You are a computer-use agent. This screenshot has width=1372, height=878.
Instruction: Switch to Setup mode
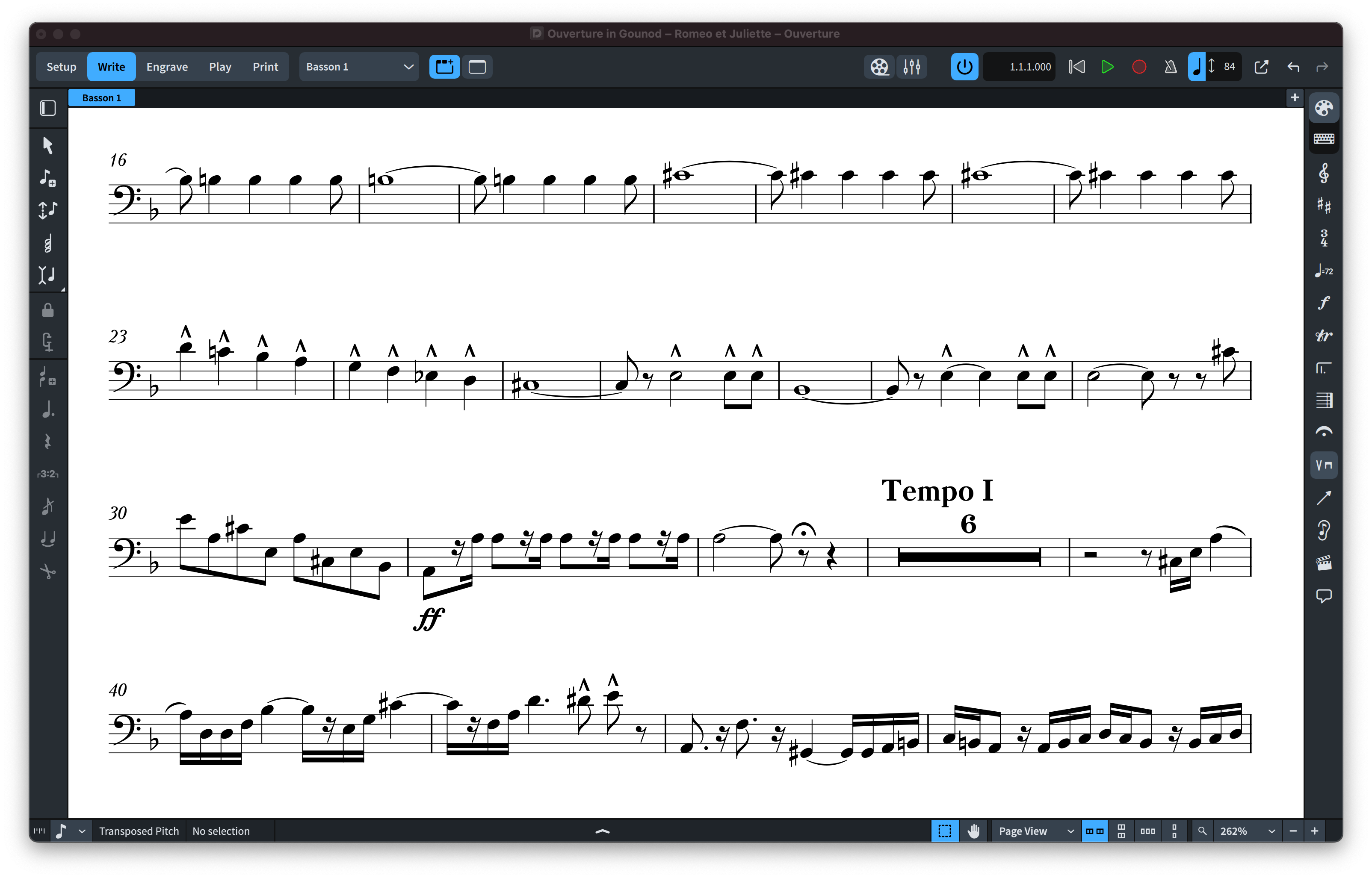tap(61, 67)
